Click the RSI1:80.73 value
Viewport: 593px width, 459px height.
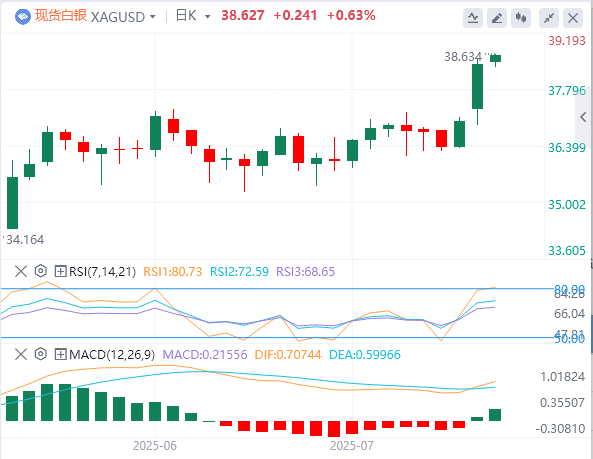click(x=173, y=272)
